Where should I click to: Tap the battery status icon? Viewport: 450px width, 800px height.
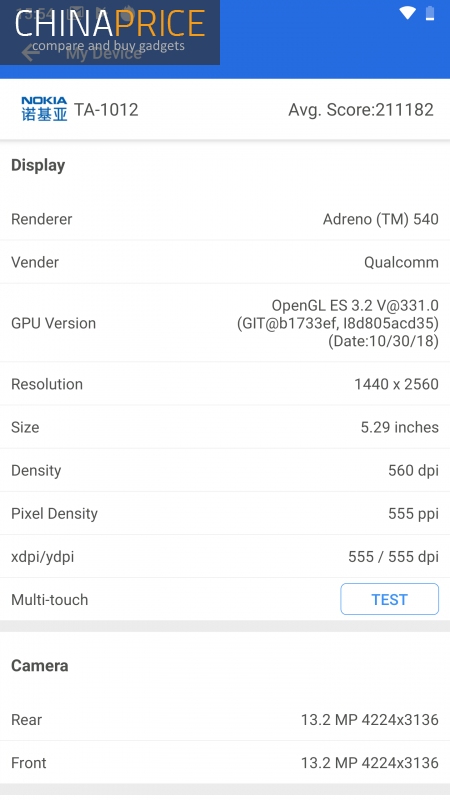(430, 13)
